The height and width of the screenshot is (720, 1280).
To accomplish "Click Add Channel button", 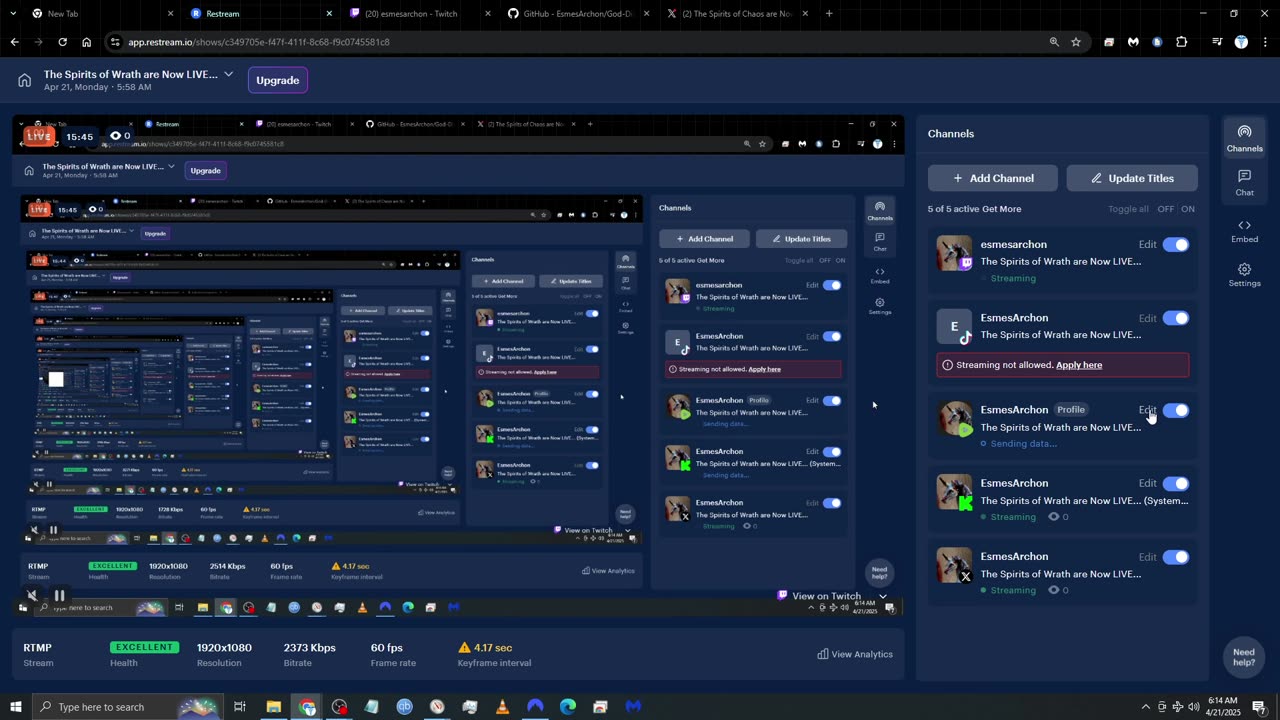I will point(993,178).
